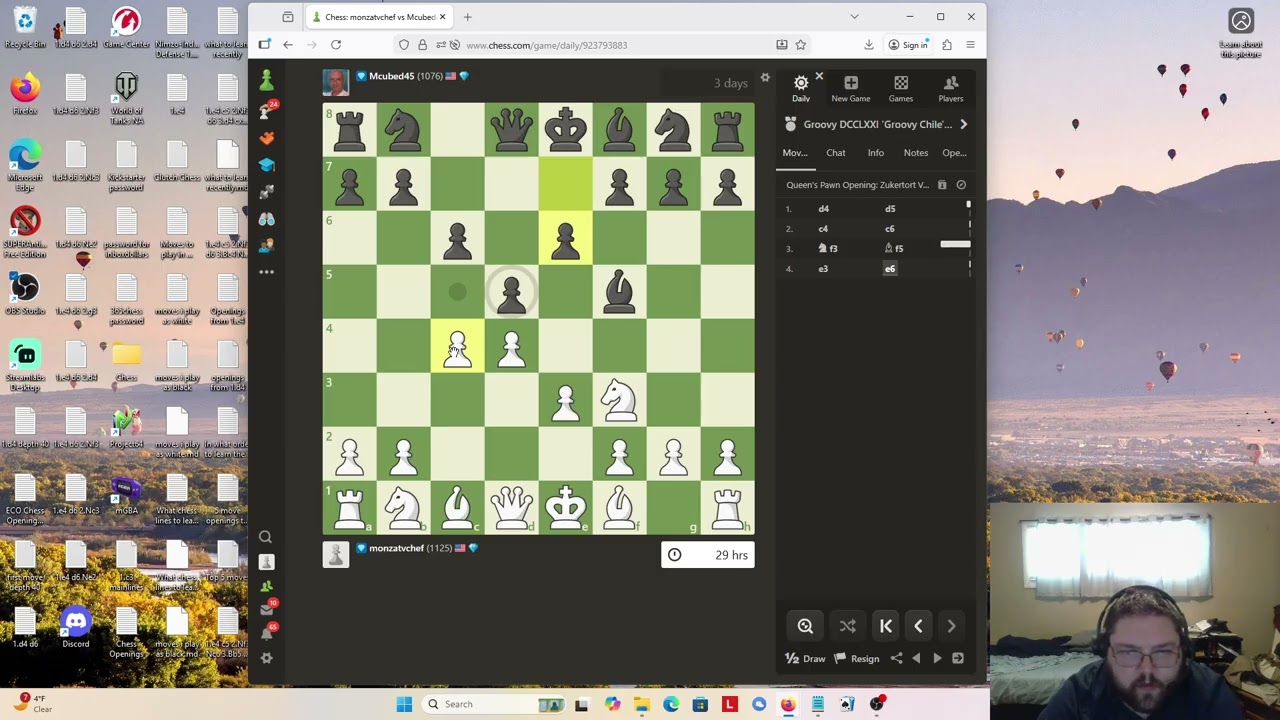Click browser address bar URL
The width and height of the screenshot is (1280, 720).
click(x=546, y=45)
